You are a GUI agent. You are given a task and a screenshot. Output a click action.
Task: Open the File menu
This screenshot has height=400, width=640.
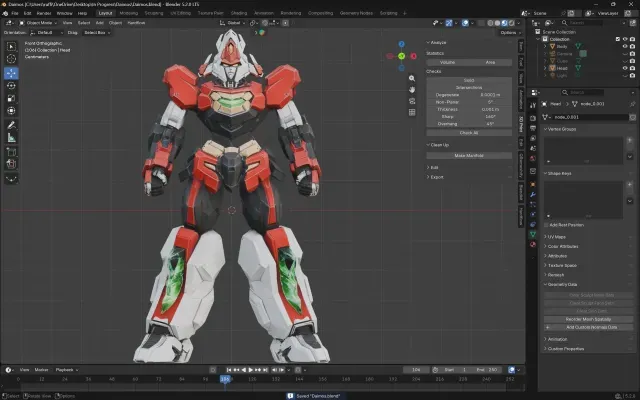[x=15, y=13]
